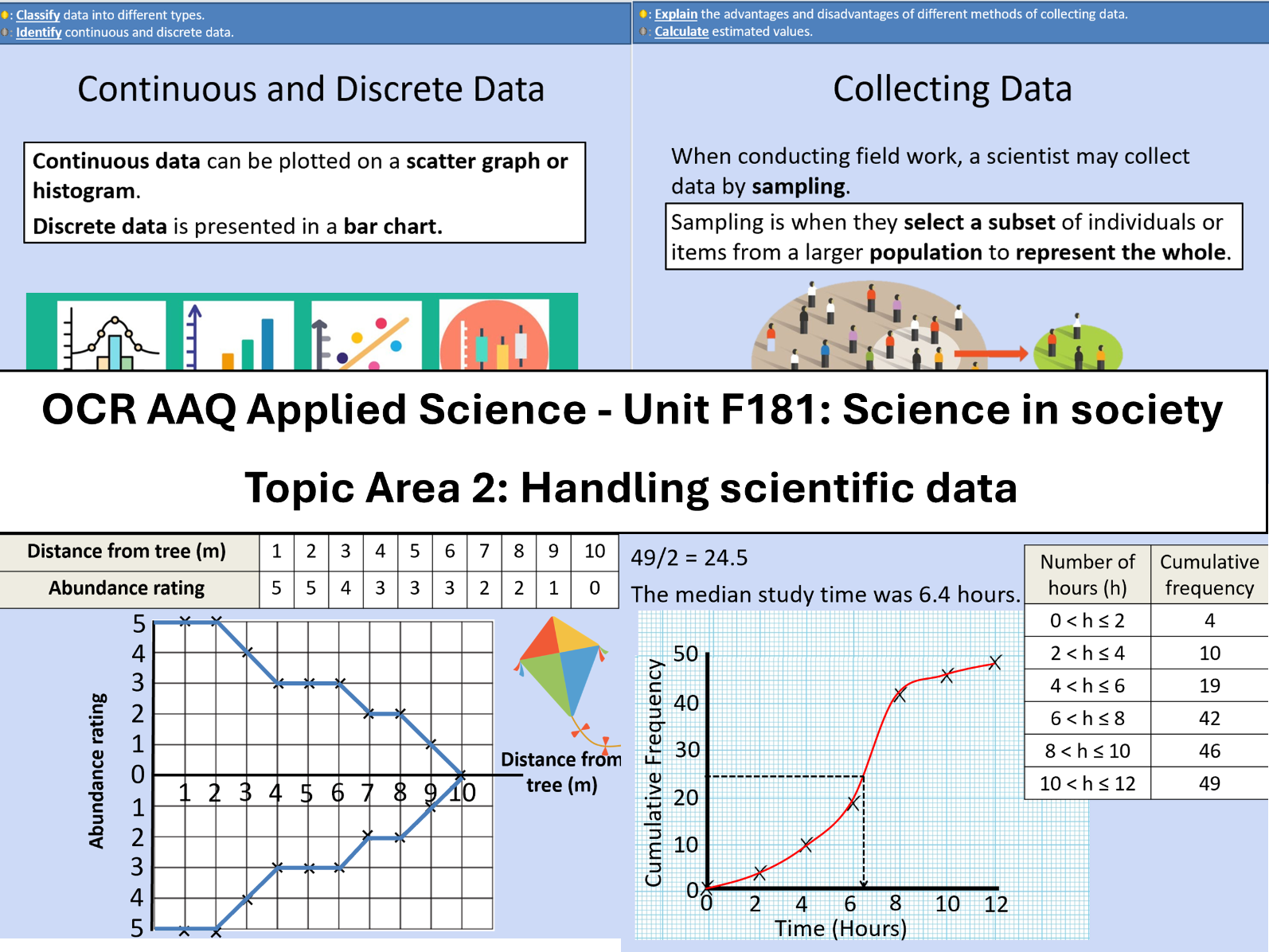Click cumulative frequency value '42'

1209,719
